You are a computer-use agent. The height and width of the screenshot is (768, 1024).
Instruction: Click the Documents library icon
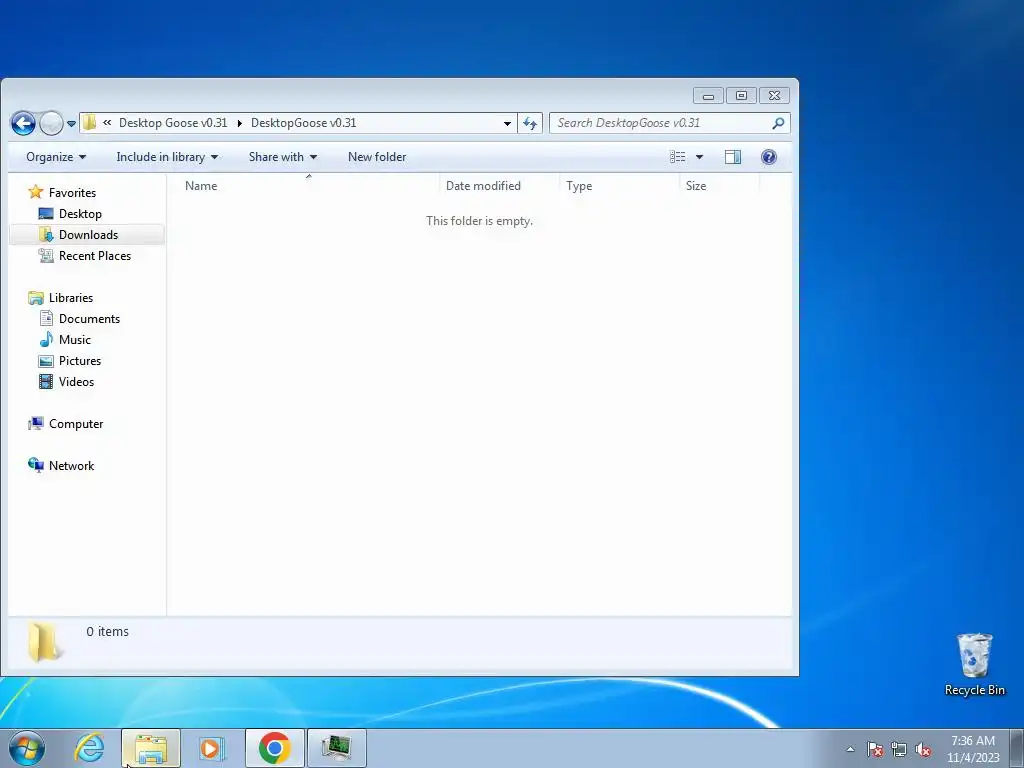tap(46, 319)
